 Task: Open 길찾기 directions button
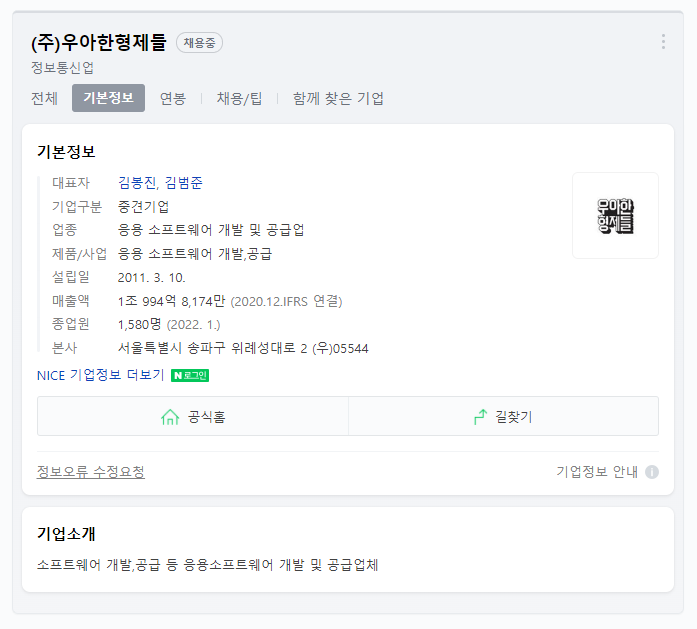[504, 417]
